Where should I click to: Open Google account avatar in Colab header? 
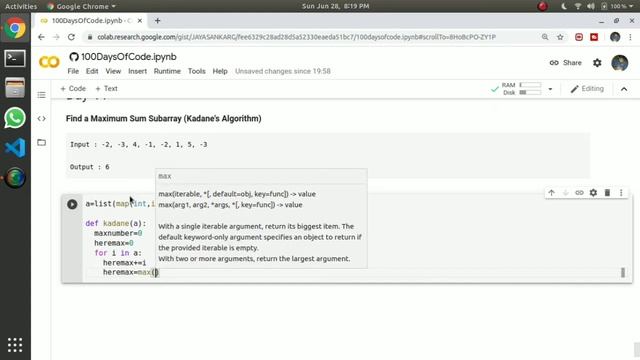coord(620,63)
